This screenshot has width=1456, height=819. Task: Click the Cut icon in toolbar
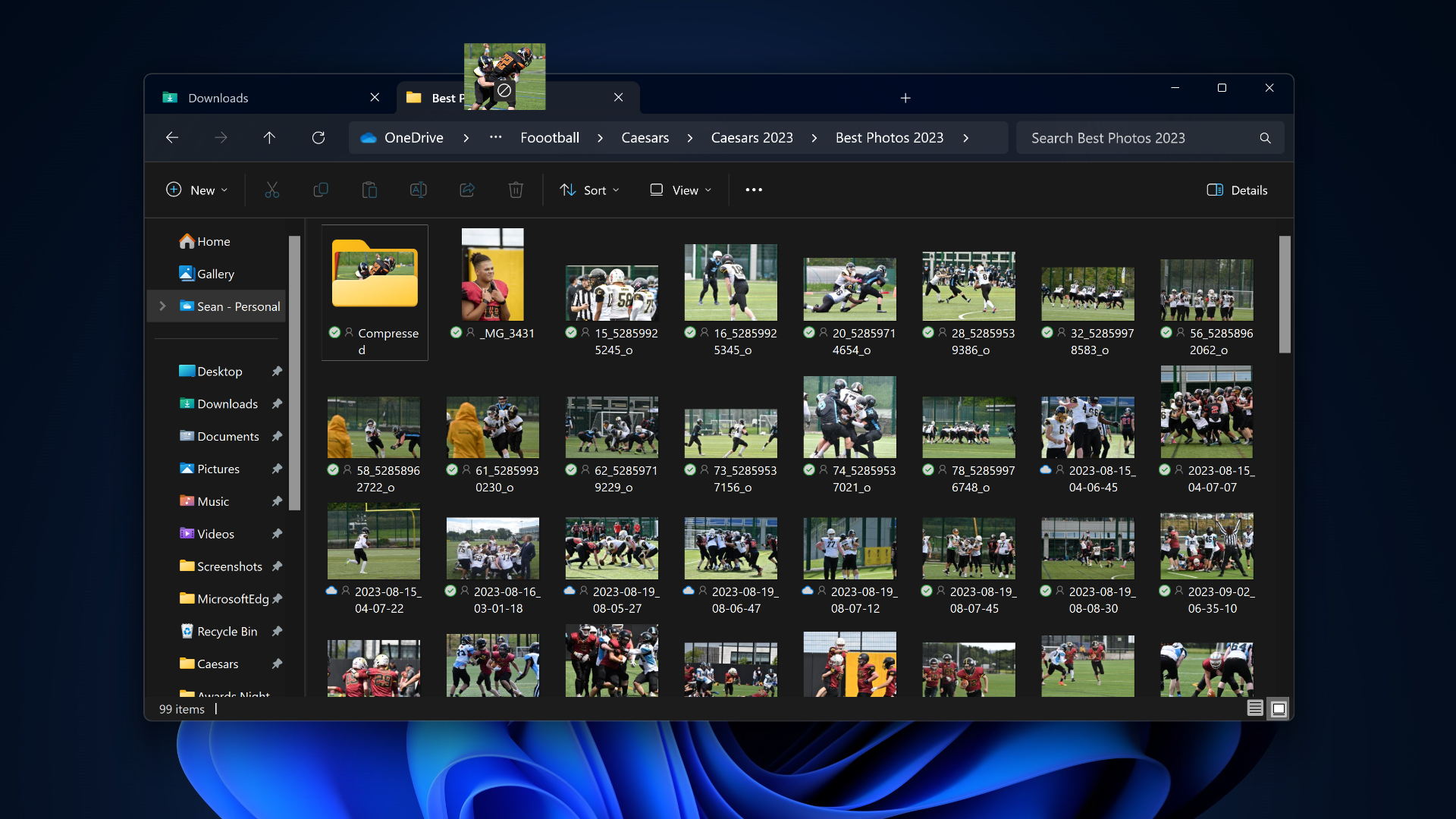click(271, 190)
